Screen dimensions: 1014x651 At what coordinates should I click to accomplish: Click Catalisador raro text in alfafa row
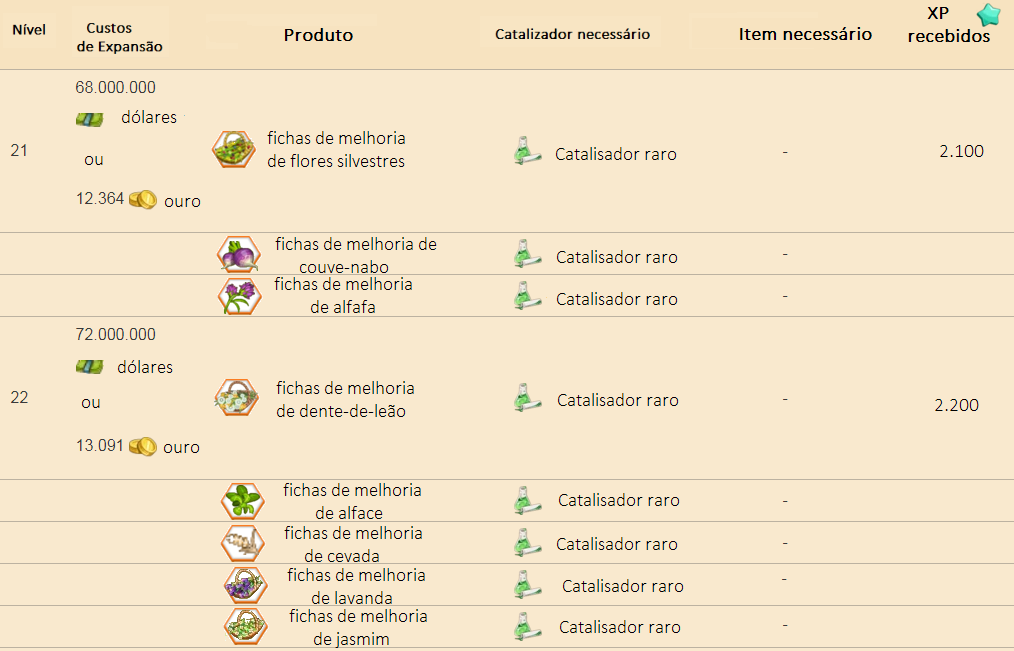tap(617, 299)
